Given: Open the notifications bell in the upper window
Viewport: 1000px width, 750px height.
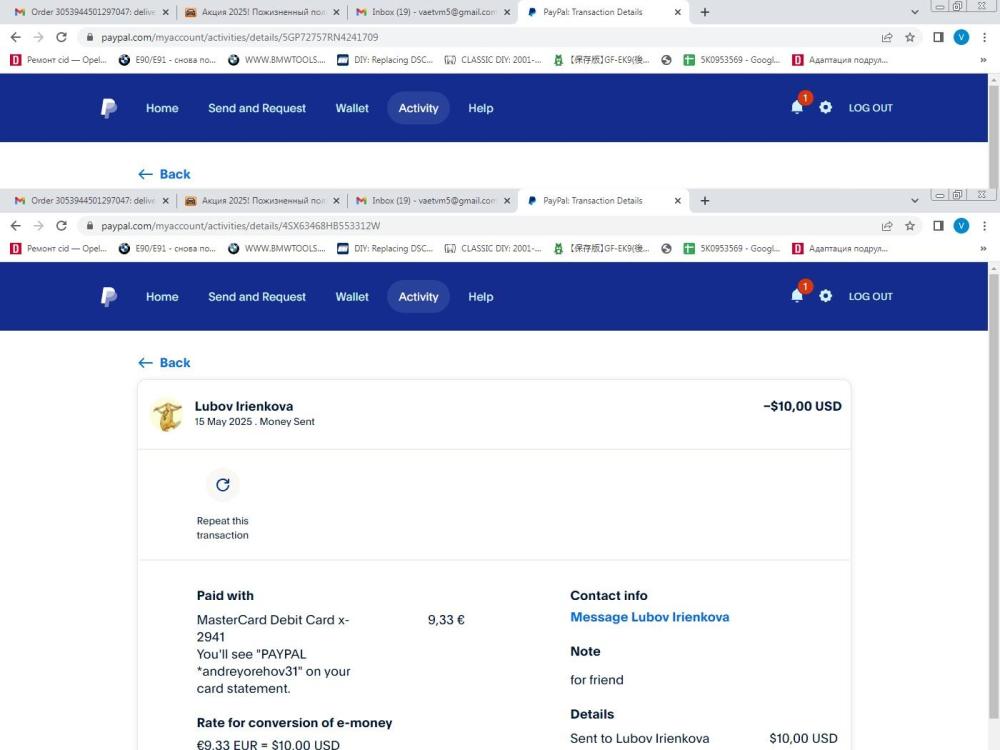Looking at the screenshot, I should click(797, 107).
